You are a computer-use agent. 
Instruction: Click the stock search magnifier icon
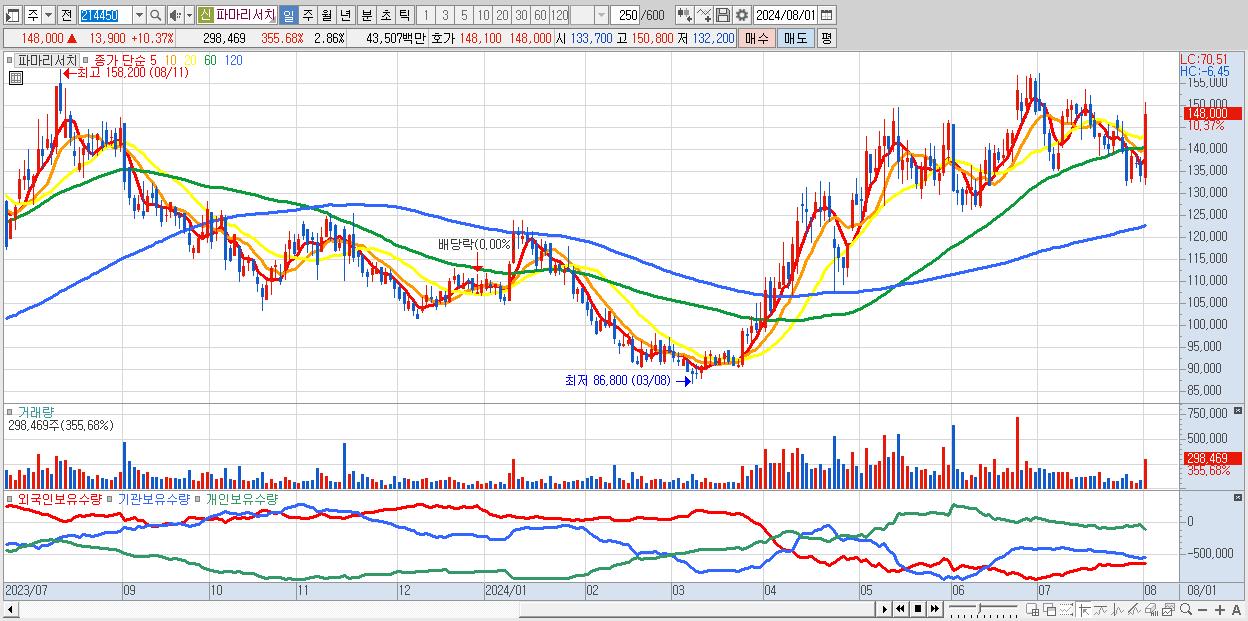pyautogui.click(x=156, y=16)
